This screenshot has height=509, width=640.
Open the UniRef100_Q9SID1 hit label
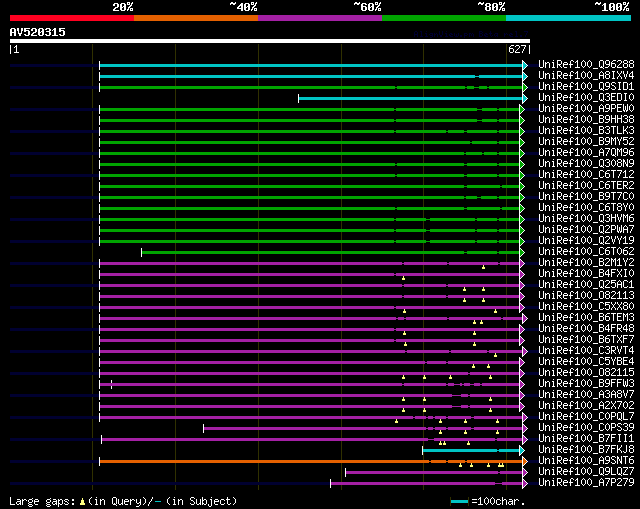click(586, 87)
